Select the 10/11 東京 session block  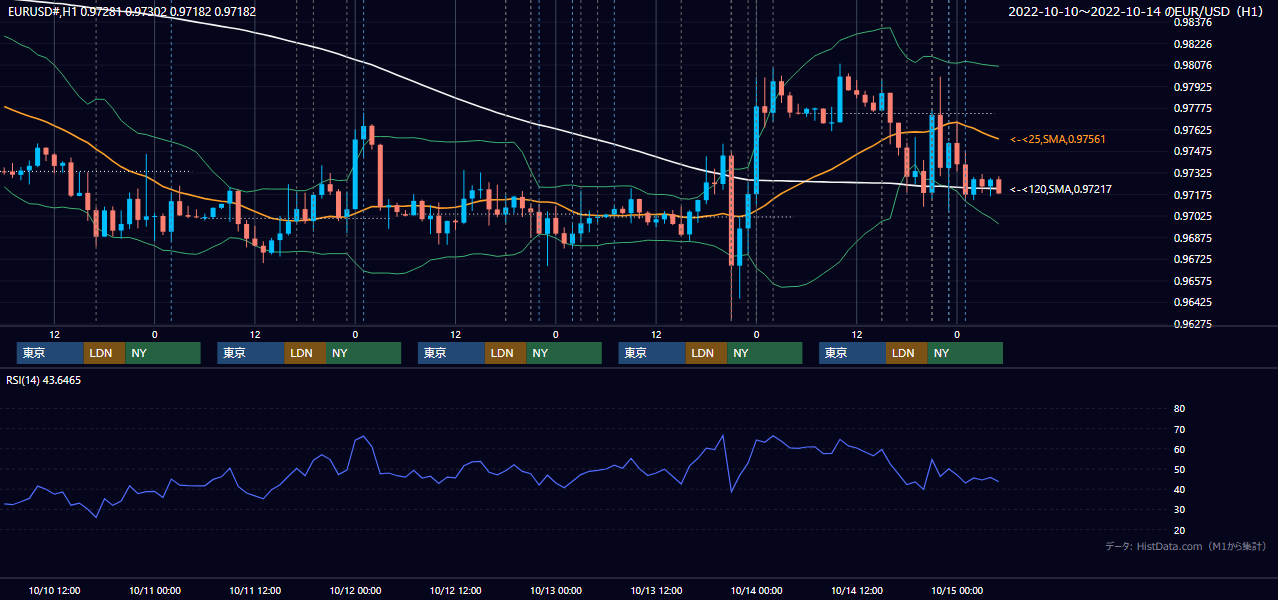tap(251, 353)
